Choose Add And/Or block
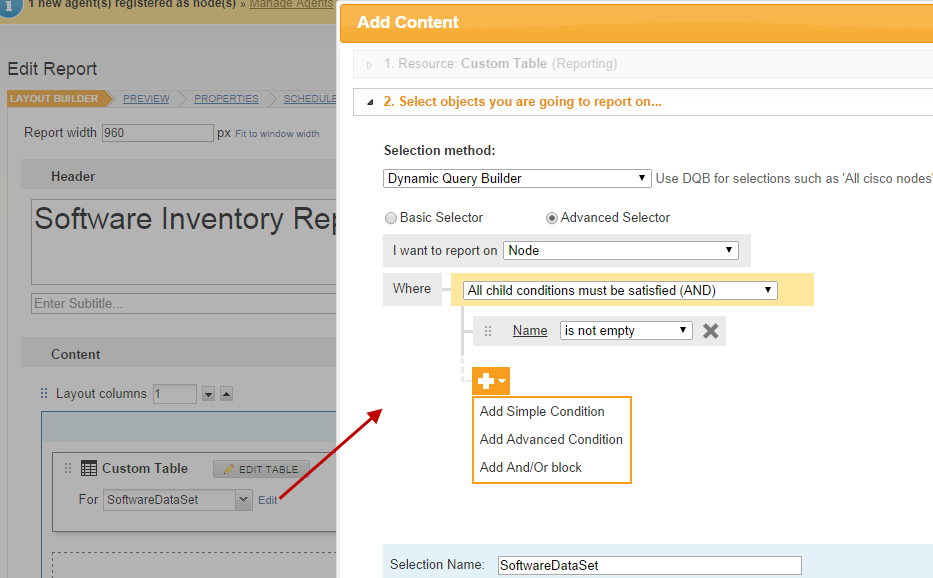Viewport: 933px width, 578px height. pyautogui.click(x=531, y=467)
